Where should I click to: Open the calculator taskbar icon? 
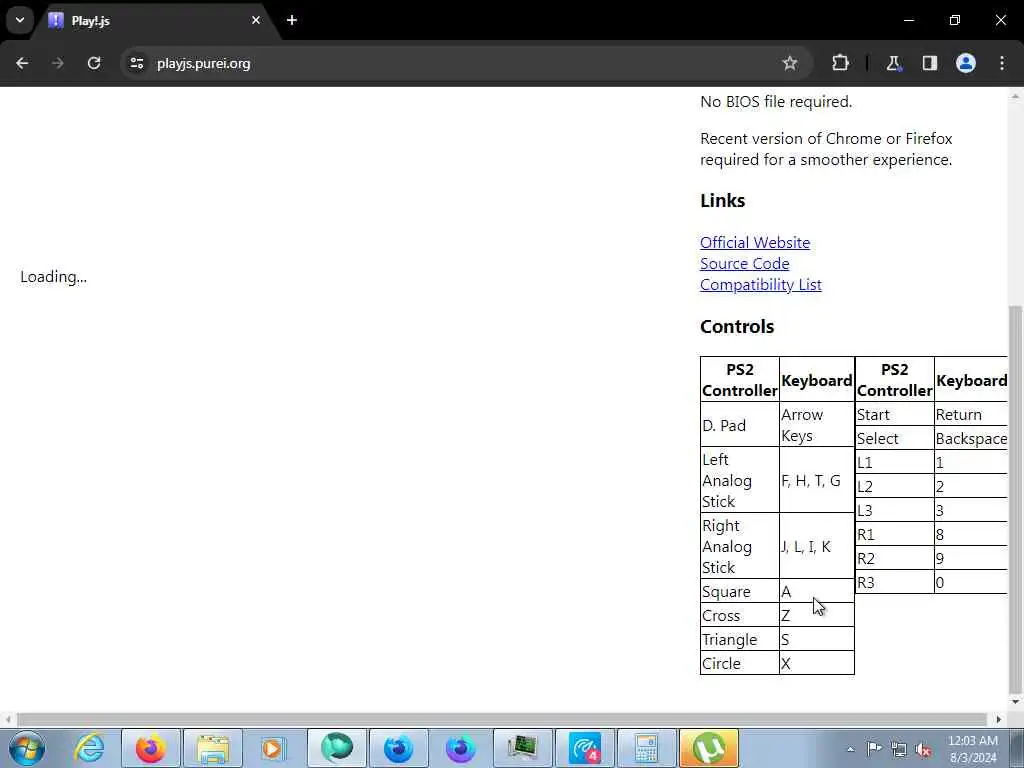tap(646, 748)
